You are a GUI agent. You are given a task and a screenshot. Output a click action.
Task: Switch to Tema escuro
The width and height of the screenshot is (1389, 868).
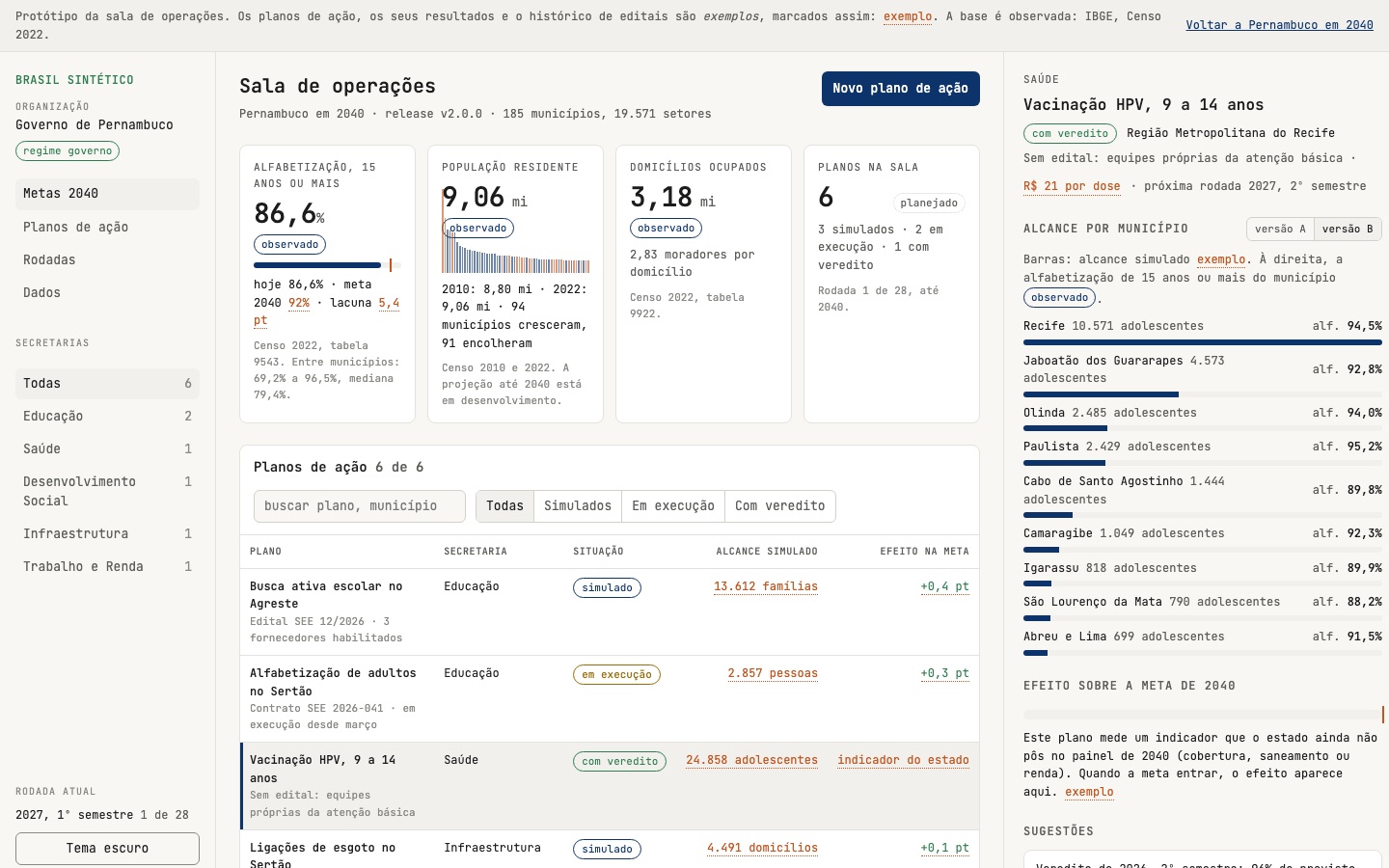point(107,849)
